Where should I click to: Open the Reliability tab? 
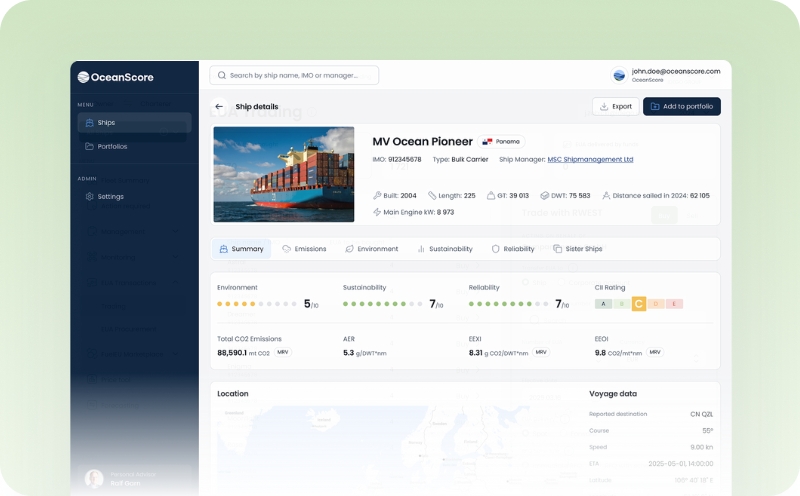pyautogui.click(x=512, y=248)
